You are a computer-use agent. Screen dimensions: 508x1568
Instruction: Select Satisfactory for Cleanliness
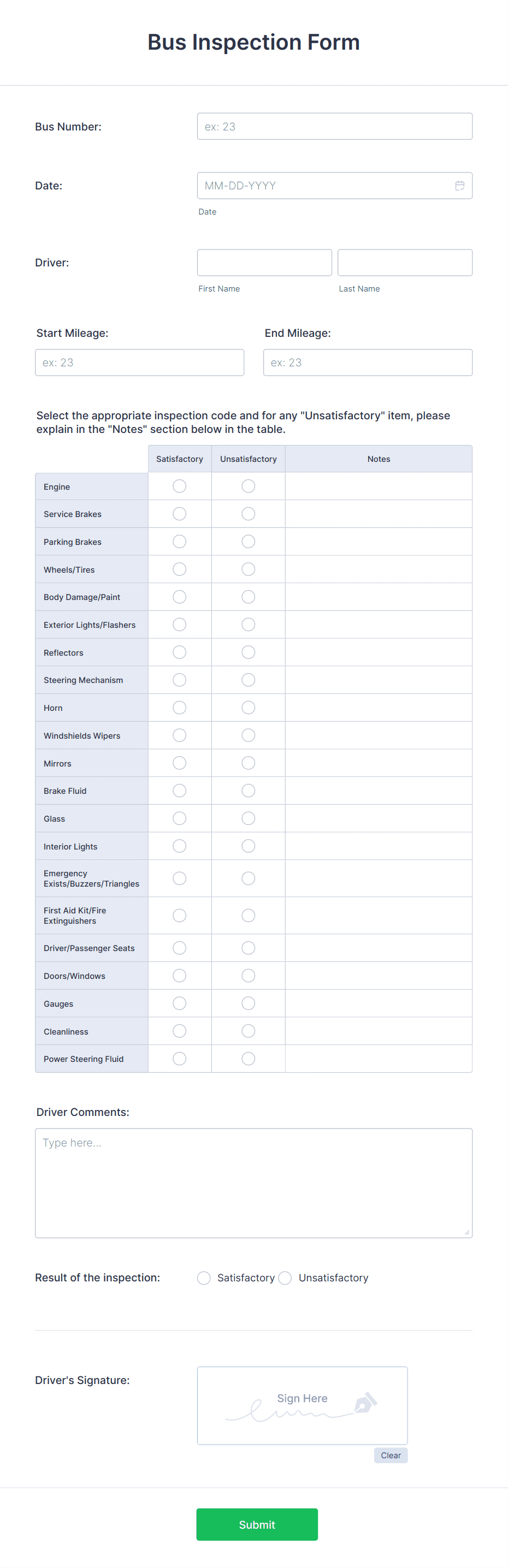click(x=179, y=1031)
